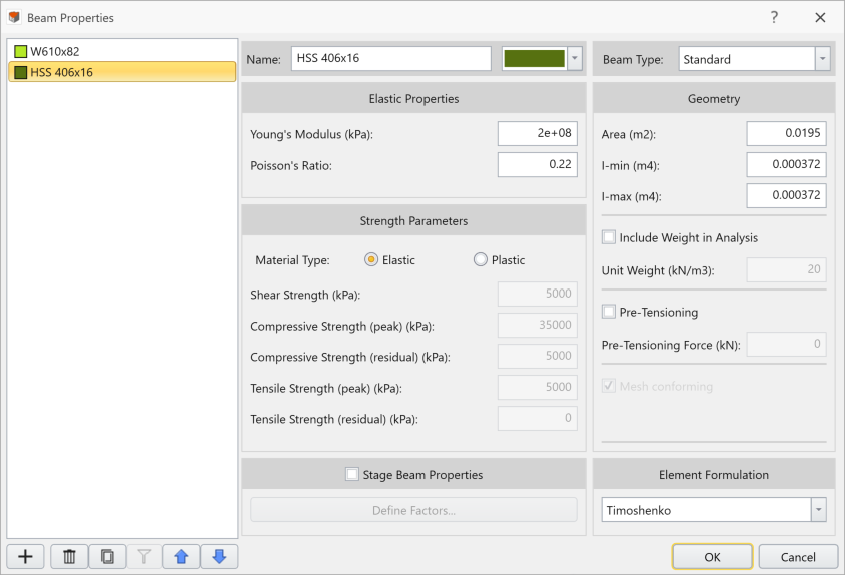The image size is (845, 575).
Task: Click the Young's Modulus input field
Action: (538, 134)
